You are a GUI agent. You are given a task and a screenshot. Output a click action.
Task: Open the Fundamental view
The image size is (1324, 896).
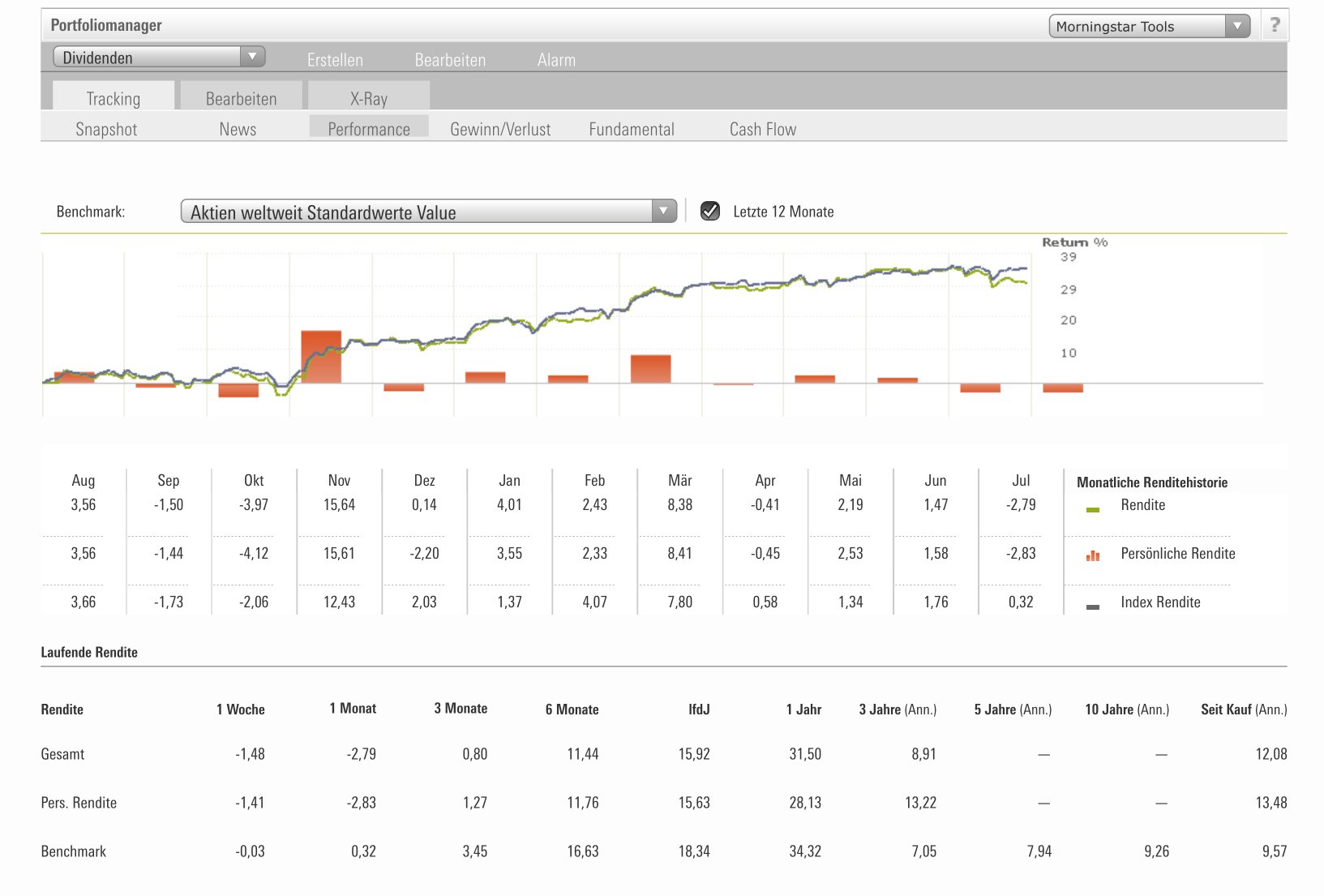[x=632, y=129]
